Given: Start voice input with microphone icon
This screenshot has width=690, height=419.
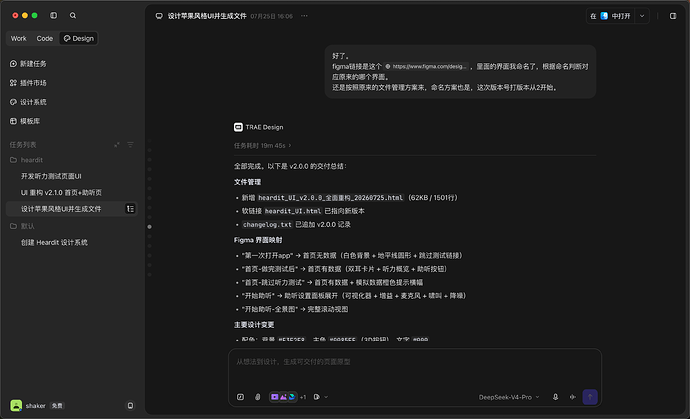Looking at the screenshot, I should pos(555,397).
